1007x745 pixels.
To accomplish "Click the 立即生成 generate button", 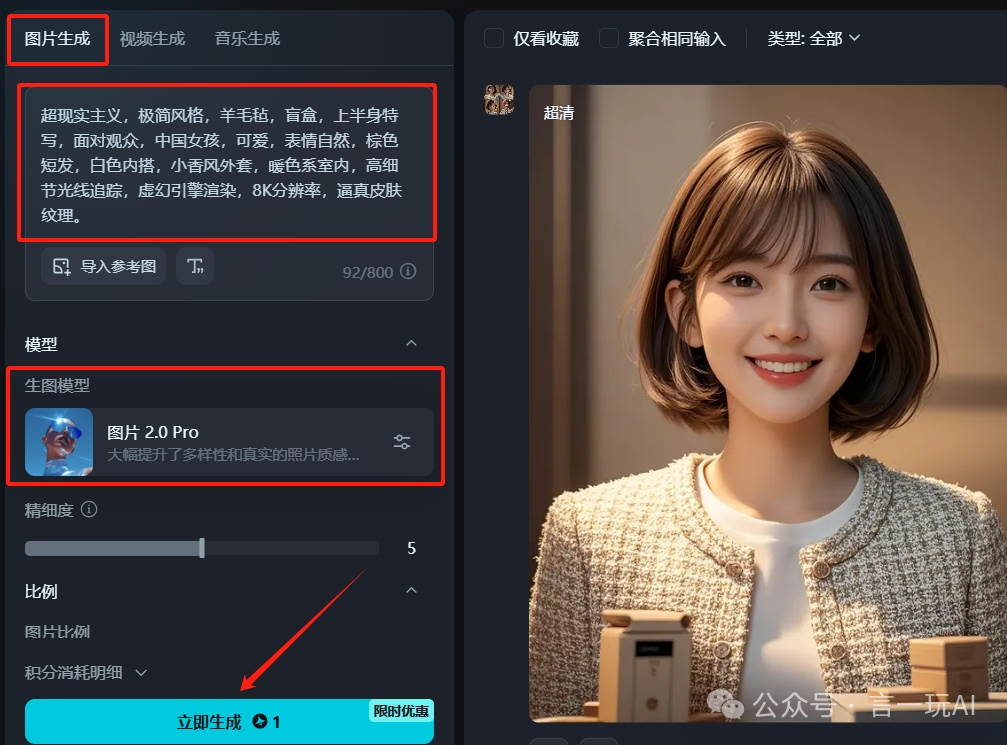I will pos(229,722).
